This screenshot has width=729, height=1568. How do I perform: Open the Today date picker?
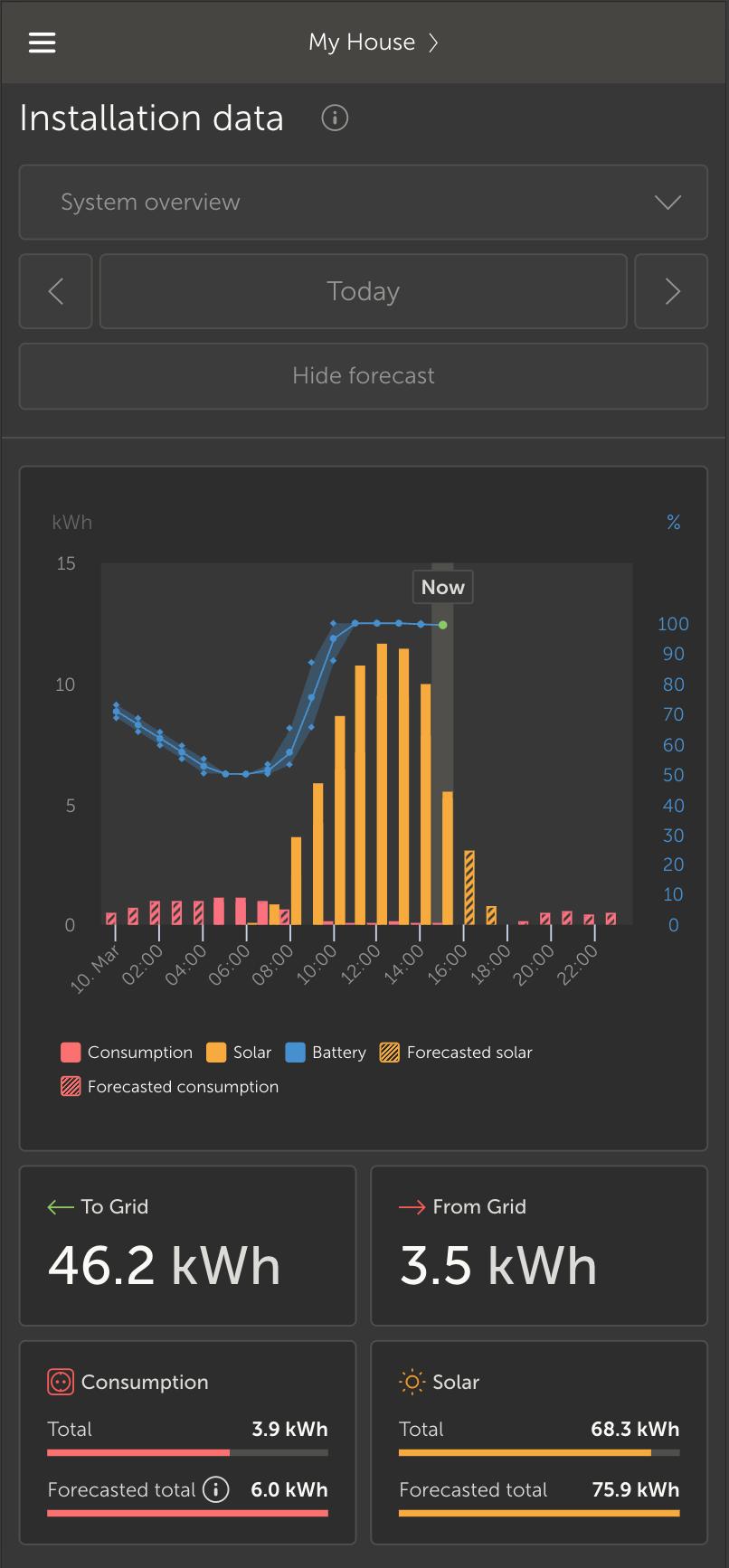pos(364,291)
